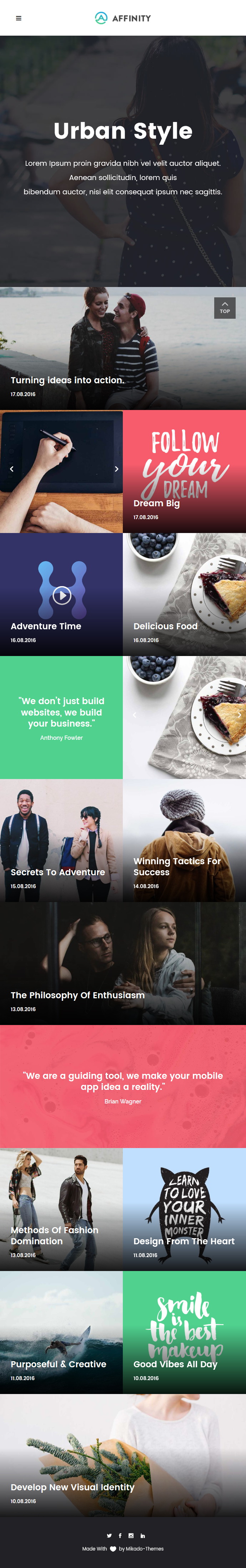Play the Adventure Time video

(x=61, y=595)
